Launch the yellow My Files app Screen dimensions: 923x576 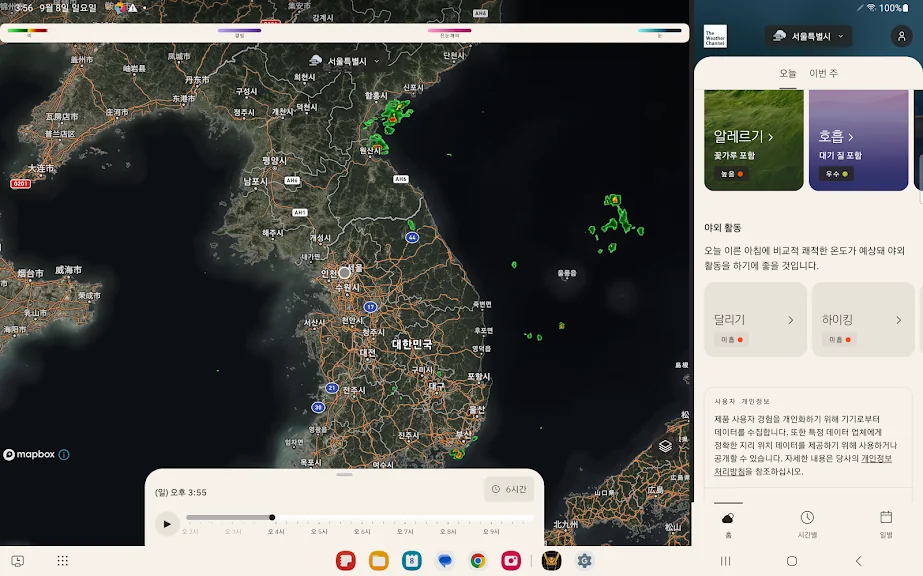point(379,561)
